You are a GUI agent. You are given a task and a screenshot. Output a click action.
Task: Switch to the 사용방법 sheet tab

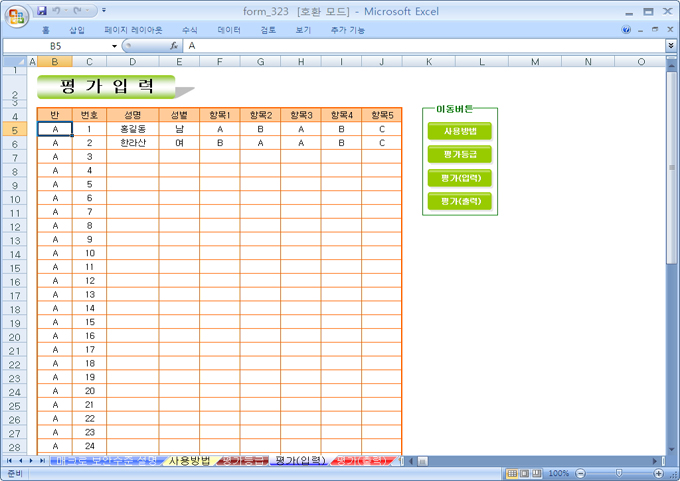pos(189,461)
